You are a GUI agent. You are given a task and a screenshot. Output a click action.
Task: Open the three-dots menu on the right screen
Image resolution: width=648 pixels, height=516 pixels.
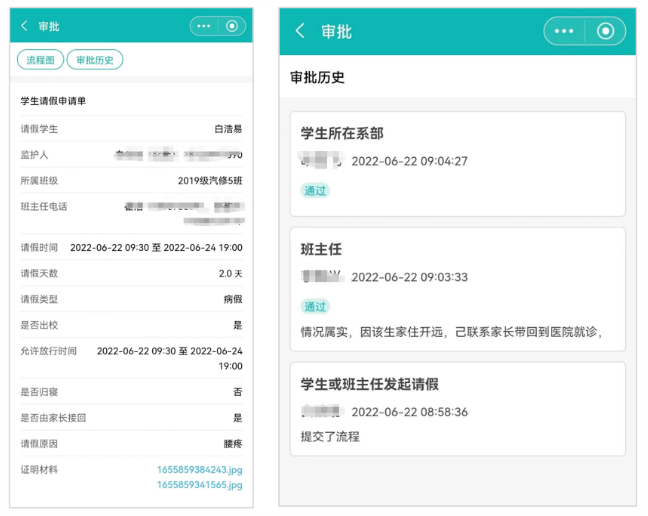564,31
